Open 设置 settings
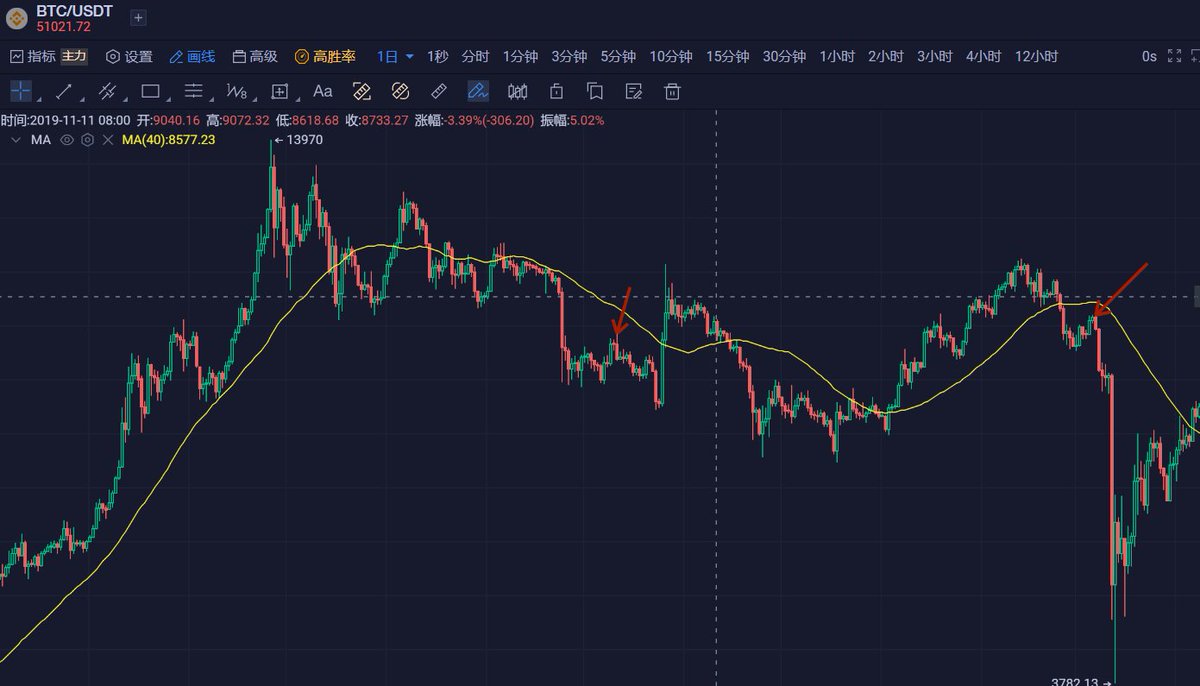 coord(129,57)
